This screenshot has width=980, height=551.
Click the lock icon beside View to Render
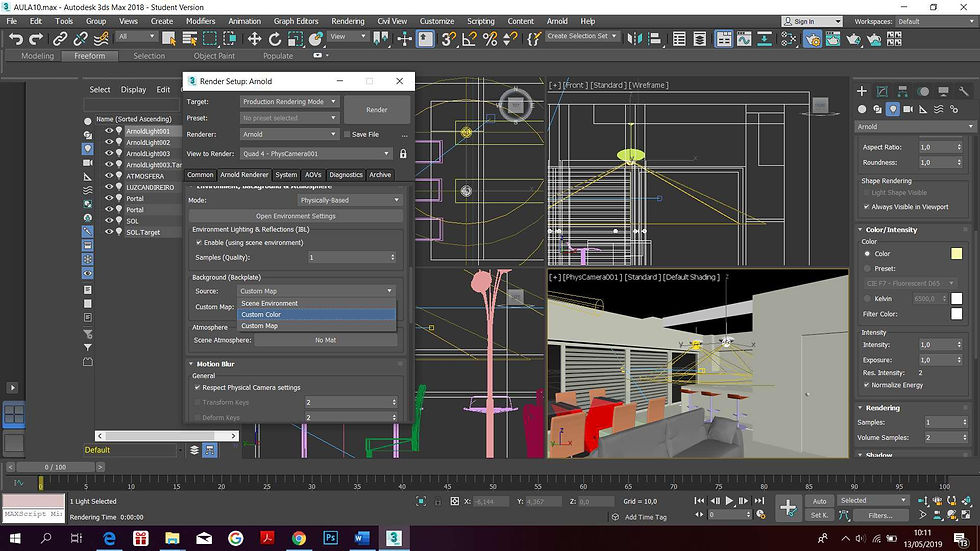[403, 153]
